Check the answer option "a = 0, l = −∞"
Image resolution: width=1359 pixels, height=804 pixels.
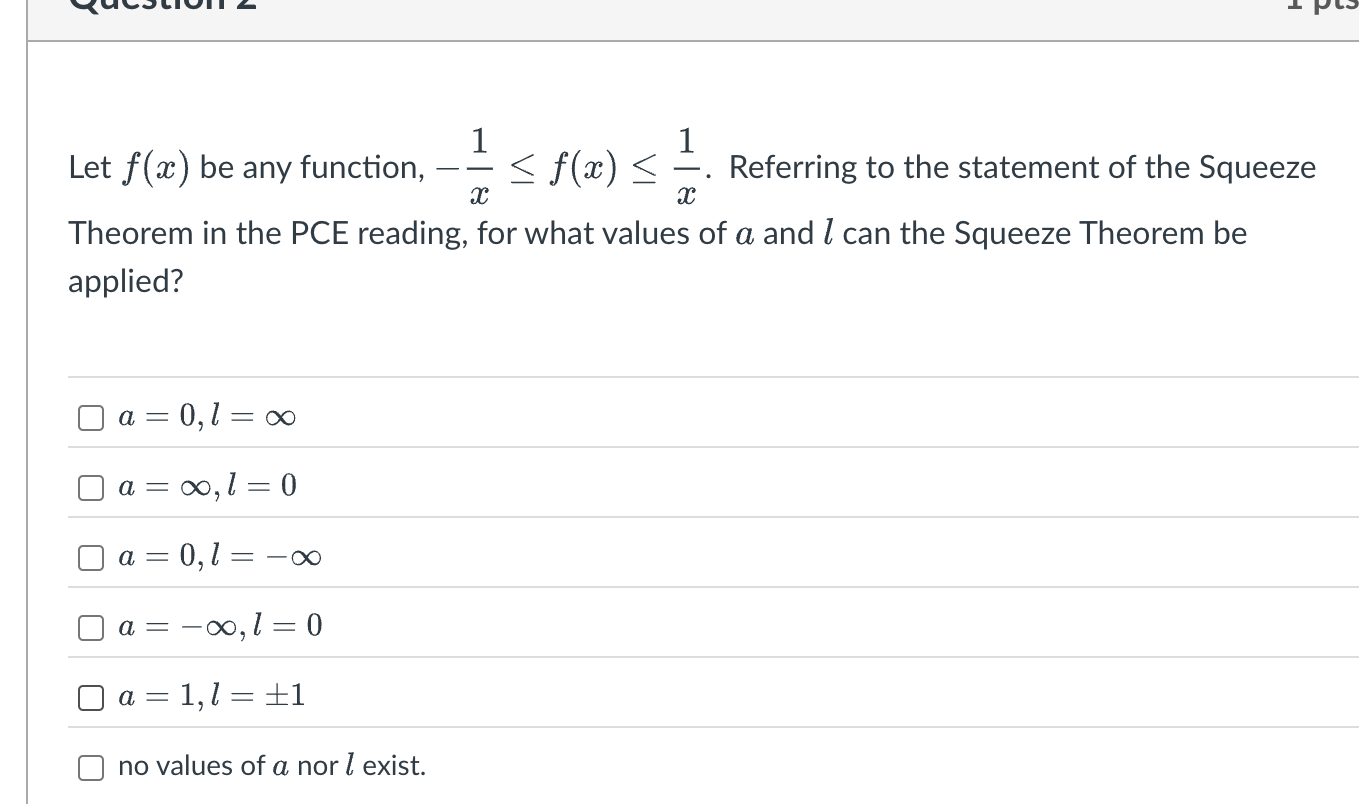(90, 557)
